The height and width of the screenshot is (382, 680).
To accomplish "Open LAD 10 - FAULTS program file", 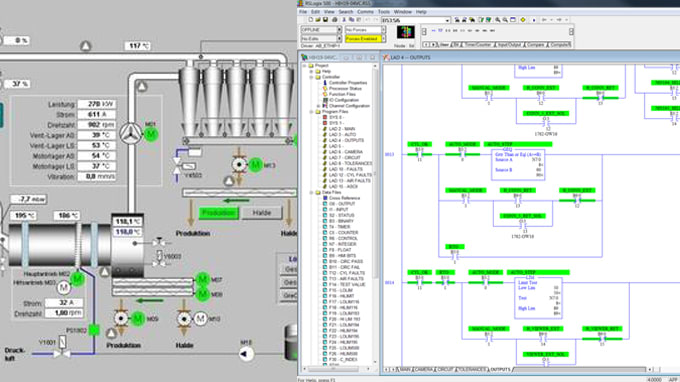I will point(345,169).
